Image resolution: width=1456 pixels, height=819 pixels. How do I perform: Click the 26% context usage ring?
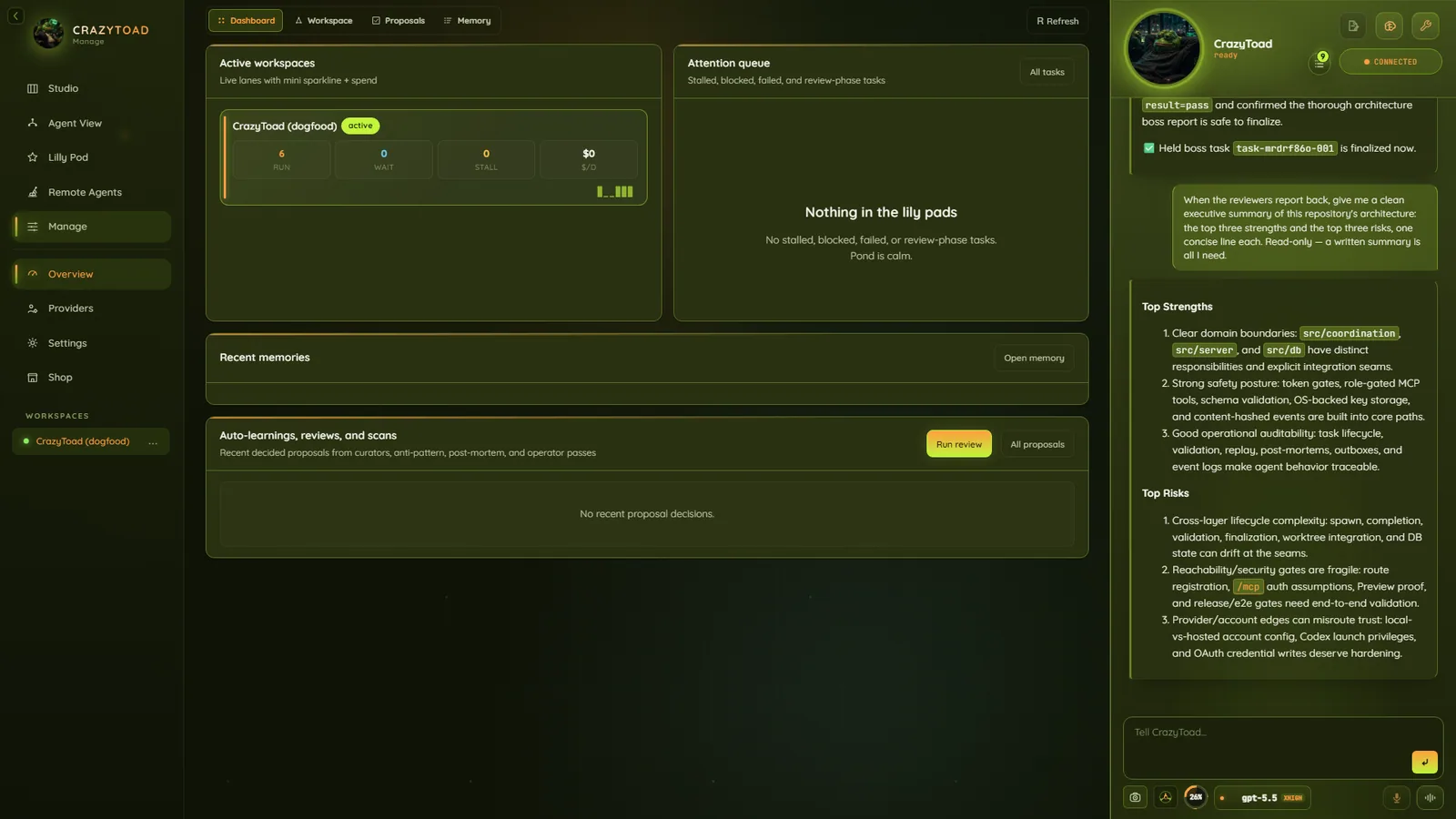[x=1196, y=797]
